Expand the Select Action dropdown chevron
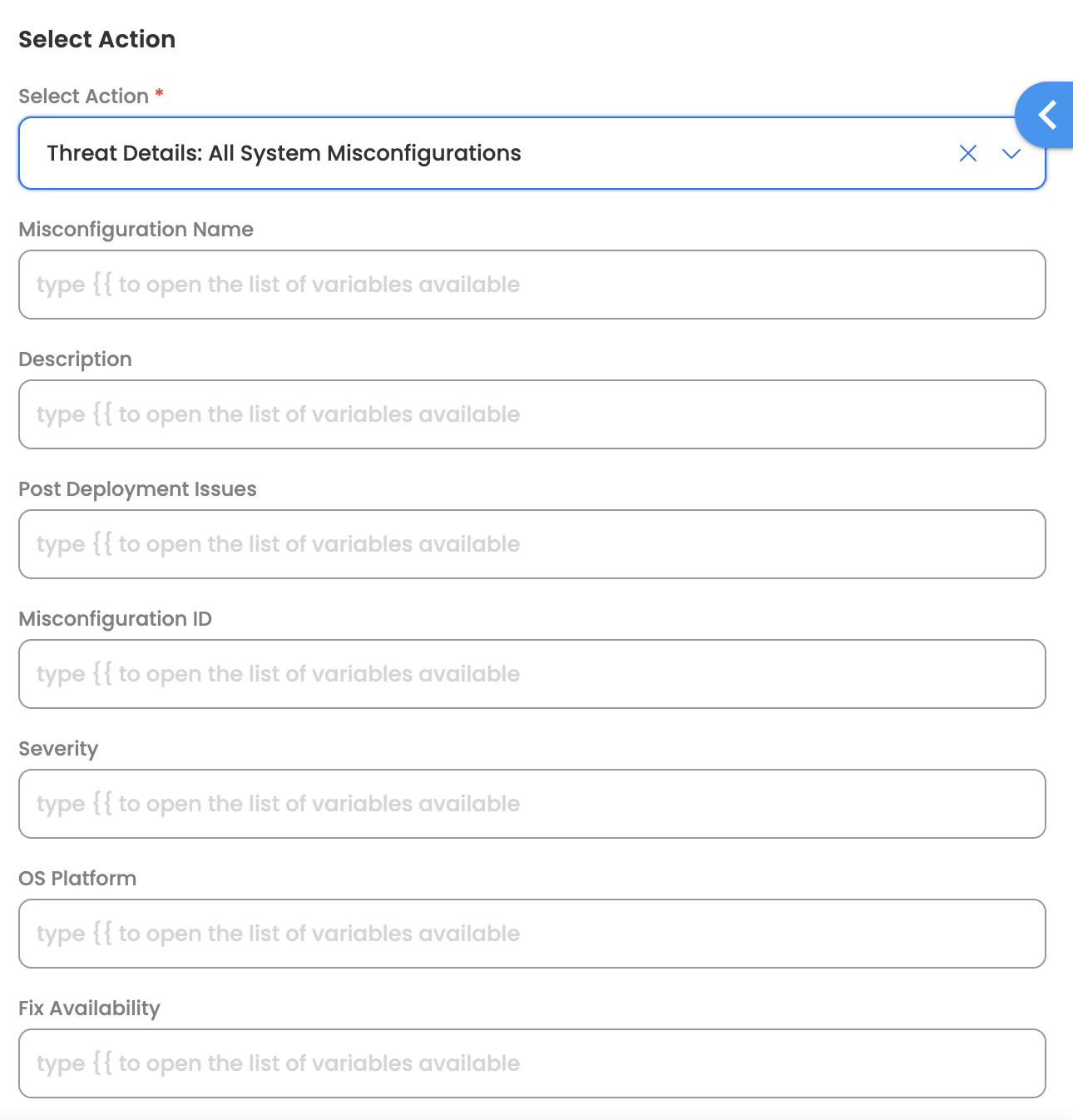 coord(1011,154)
